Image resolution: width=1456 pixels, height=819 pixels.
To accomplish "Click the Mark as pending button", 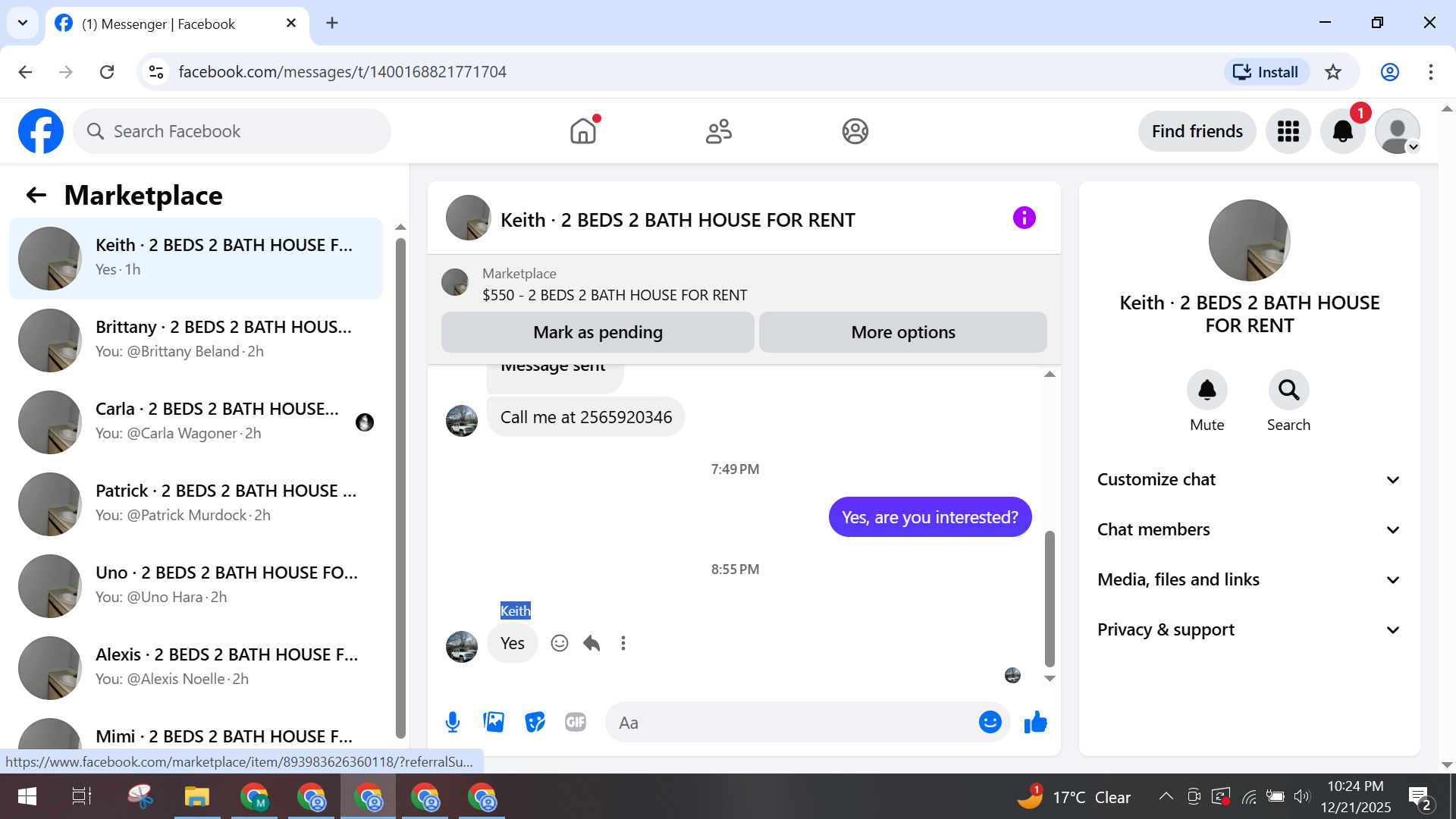I will [x=598, y=332].
